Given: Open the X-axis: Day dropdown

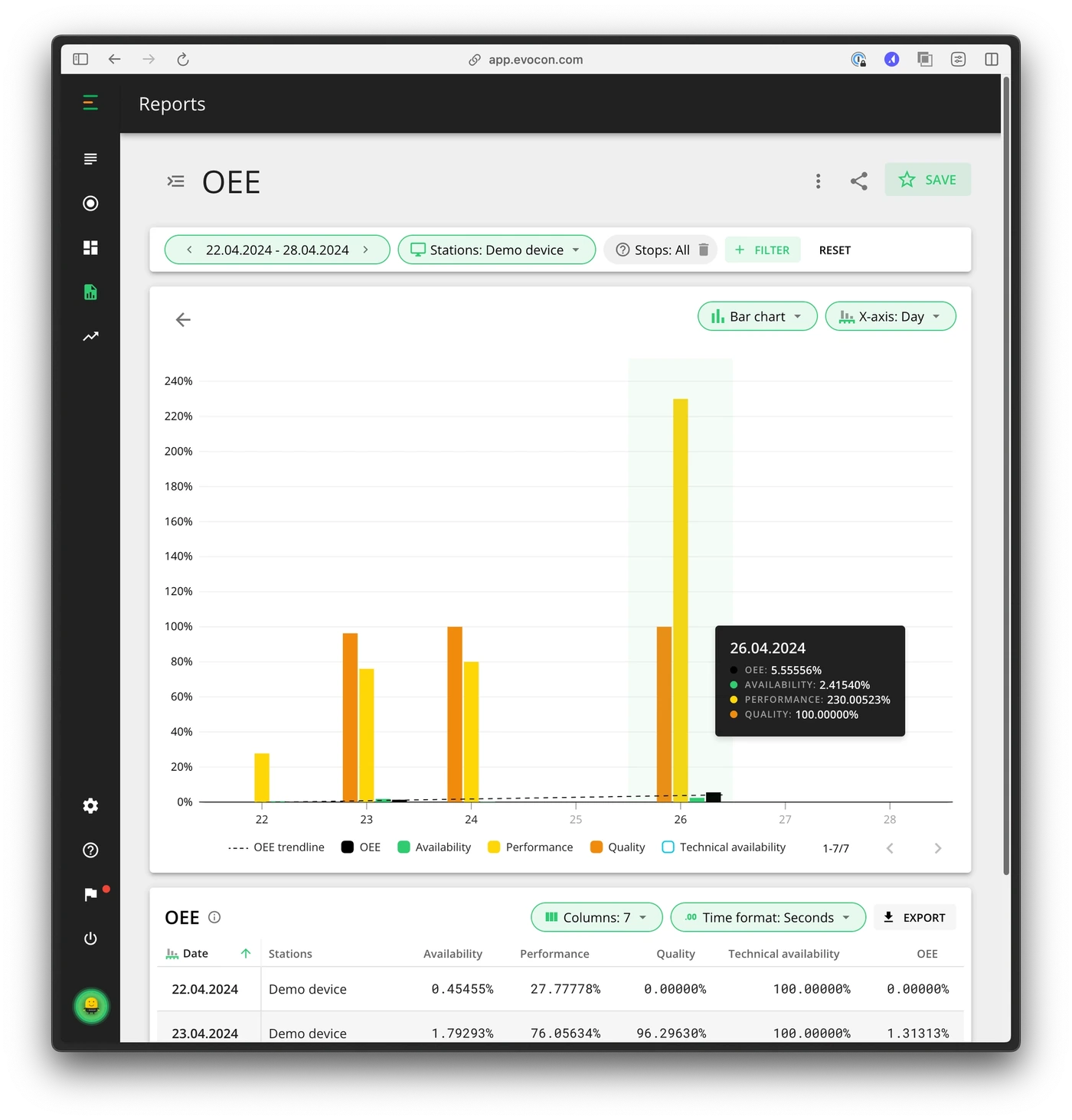Looking at the screenshot, I should (891, 316).
